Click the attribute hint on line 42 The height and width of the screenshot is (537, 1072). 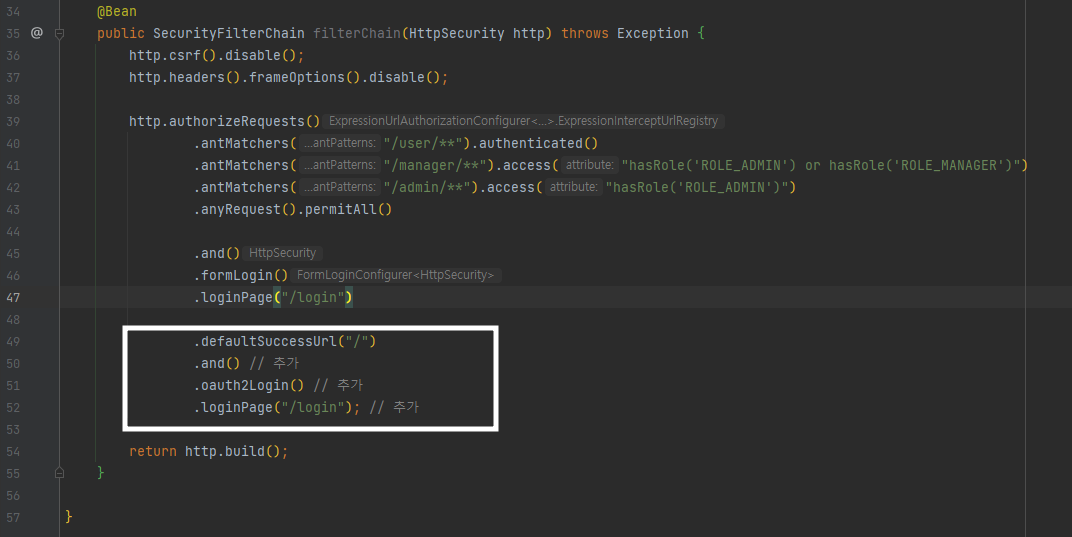(x=574, y=187)
